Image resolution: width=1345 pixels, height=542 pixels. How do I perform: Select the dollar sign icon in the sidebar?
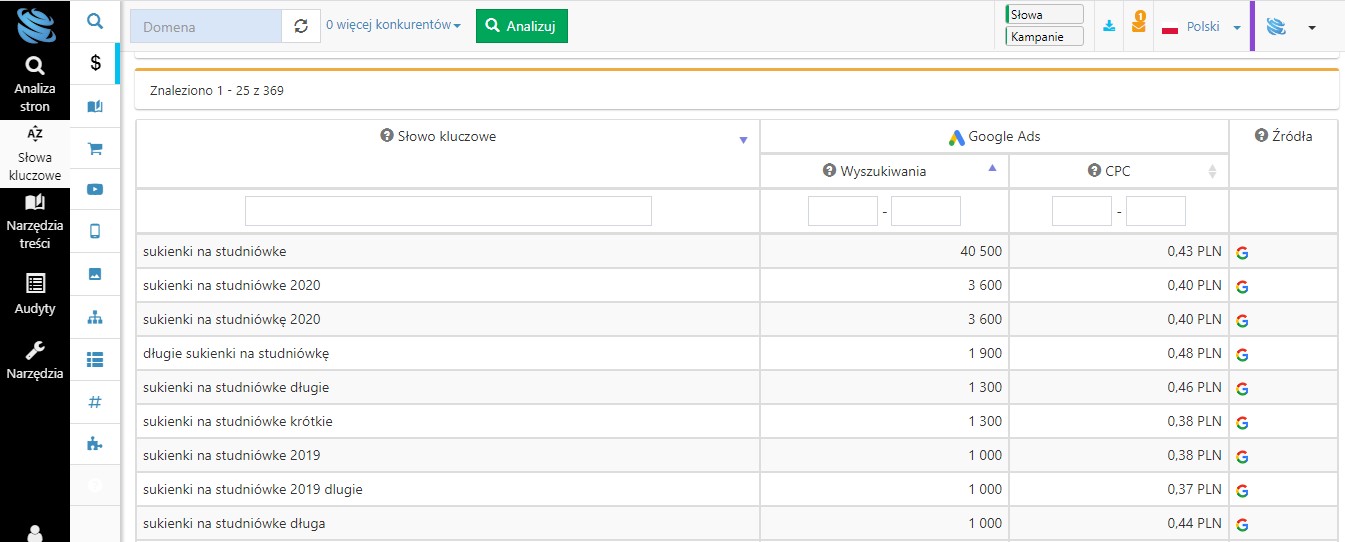pyautogui.click(x=95, y=63)
